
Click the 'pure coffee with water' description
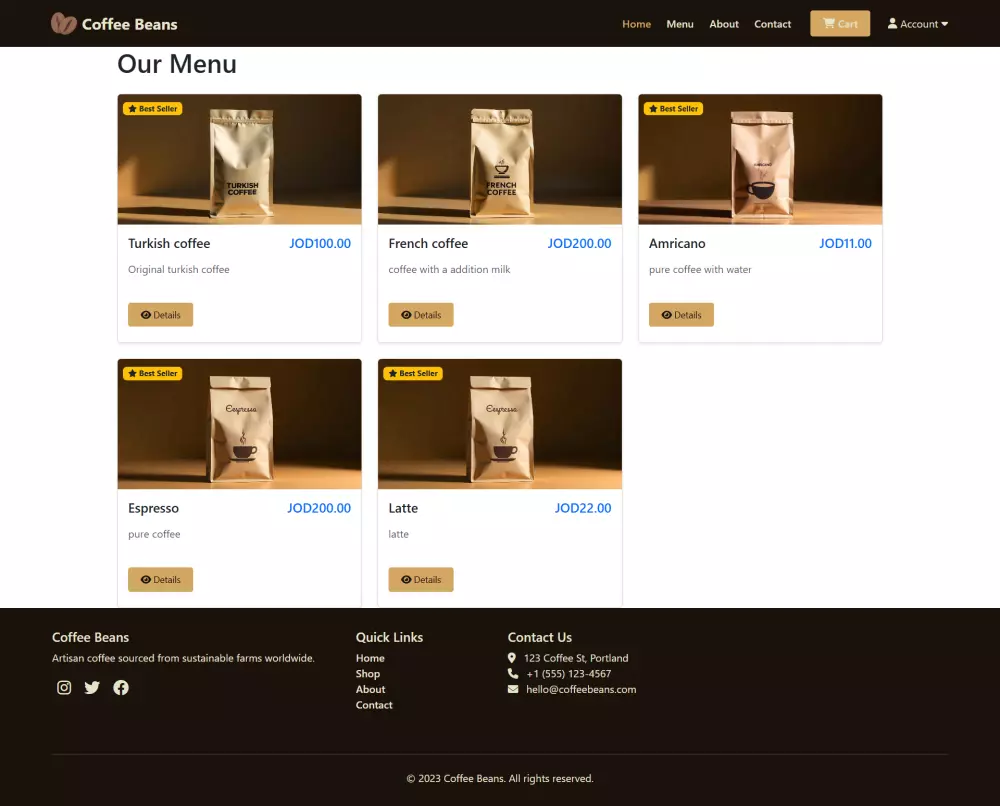coord(700,269)
